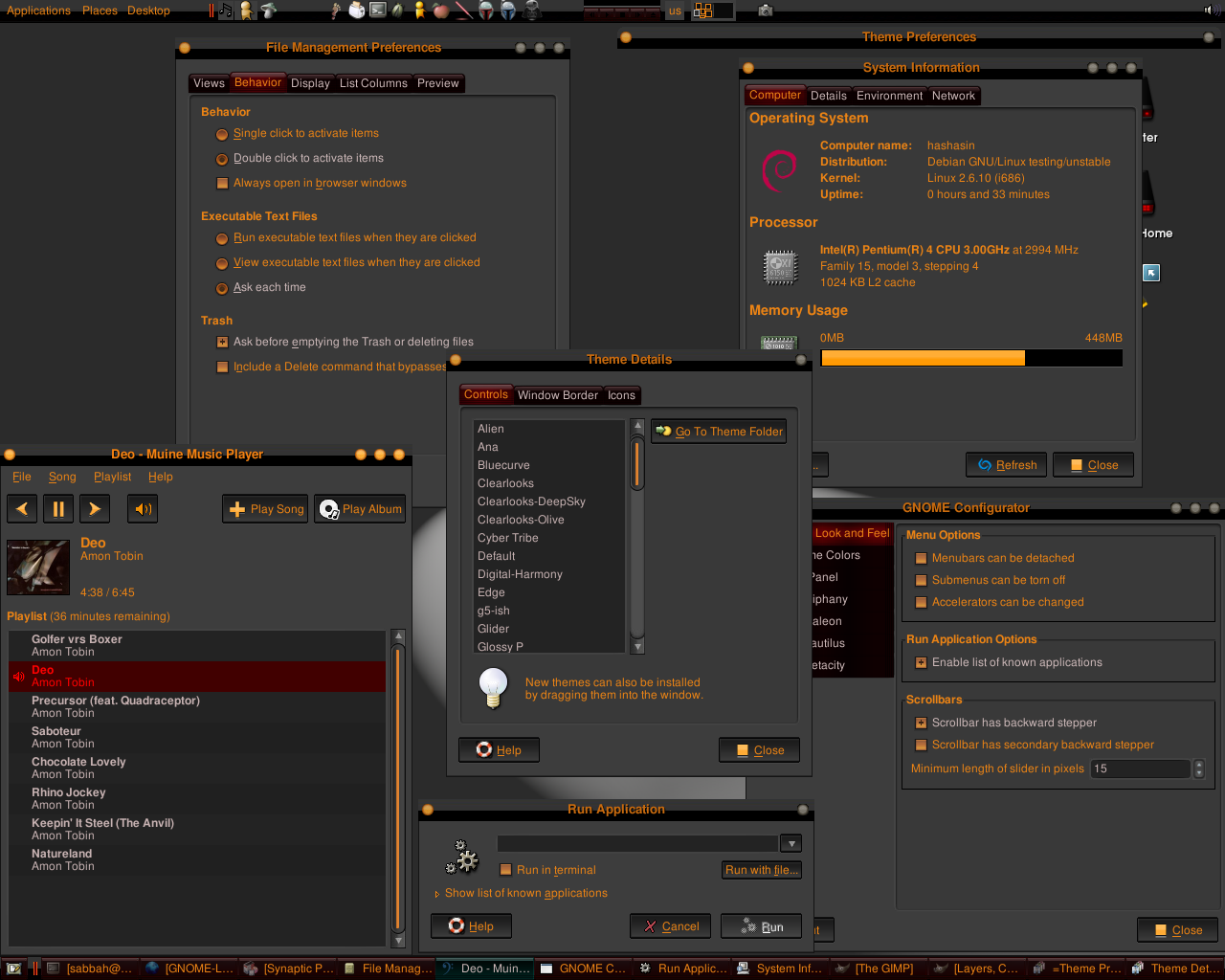Image resolution: width=1225 pixels, height=980 pixels.
Task: Click 'Run with file...' button
Action: tap(762, 871)
